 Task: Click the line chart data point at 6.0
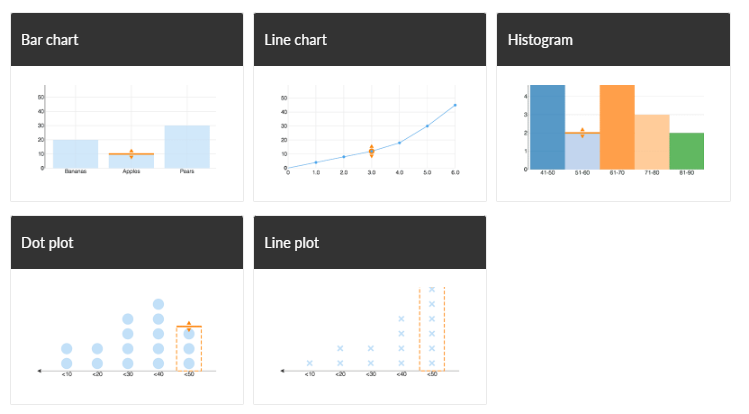455,105
